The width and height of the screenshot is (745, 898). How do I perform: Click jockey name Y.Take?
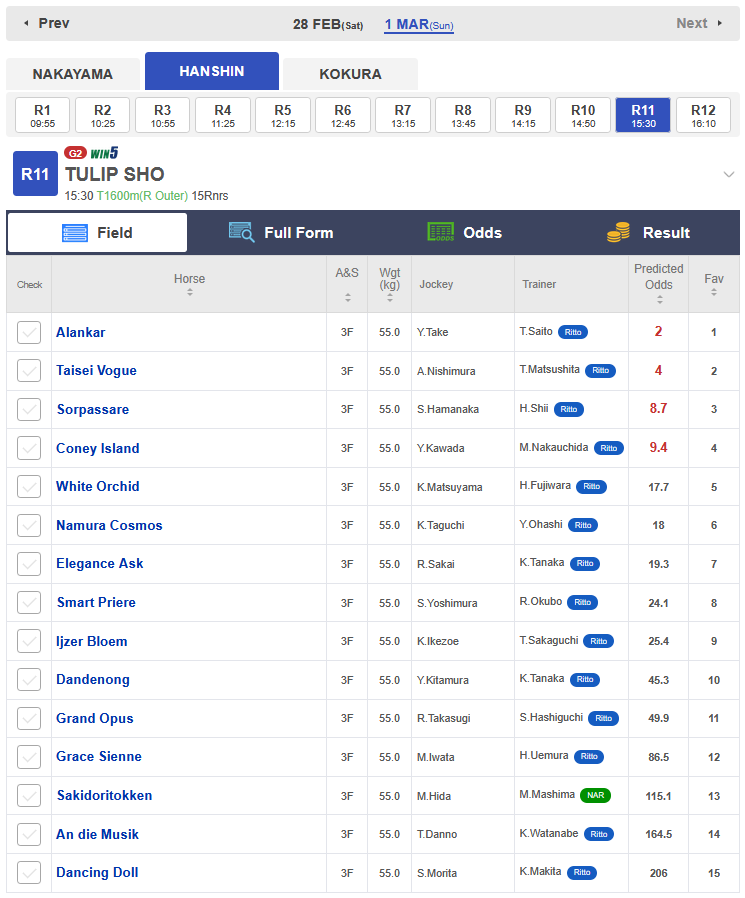pyautogui.click(x=432, y=332)
